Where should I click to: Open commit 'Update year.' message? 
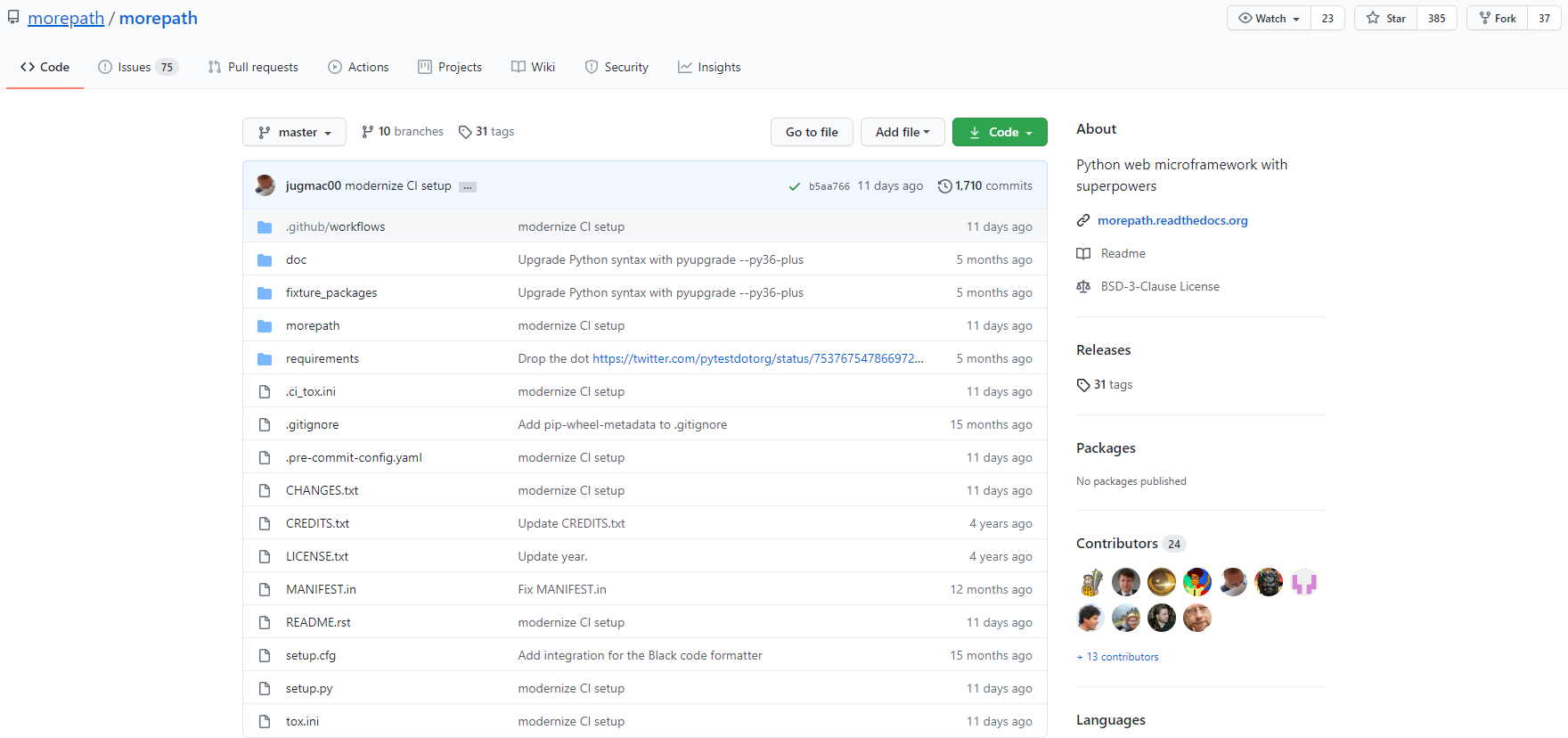(553, 557)
